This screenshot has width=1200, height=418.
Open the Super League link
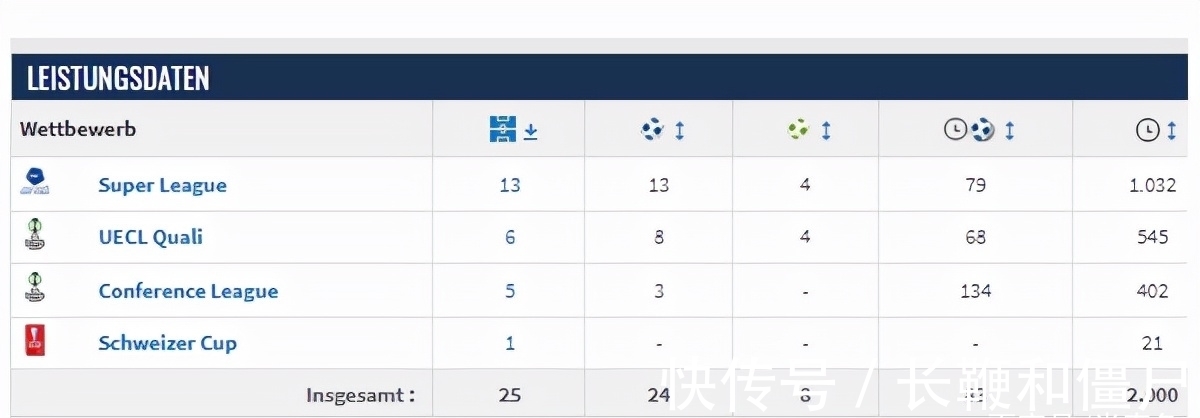[162, 185]
